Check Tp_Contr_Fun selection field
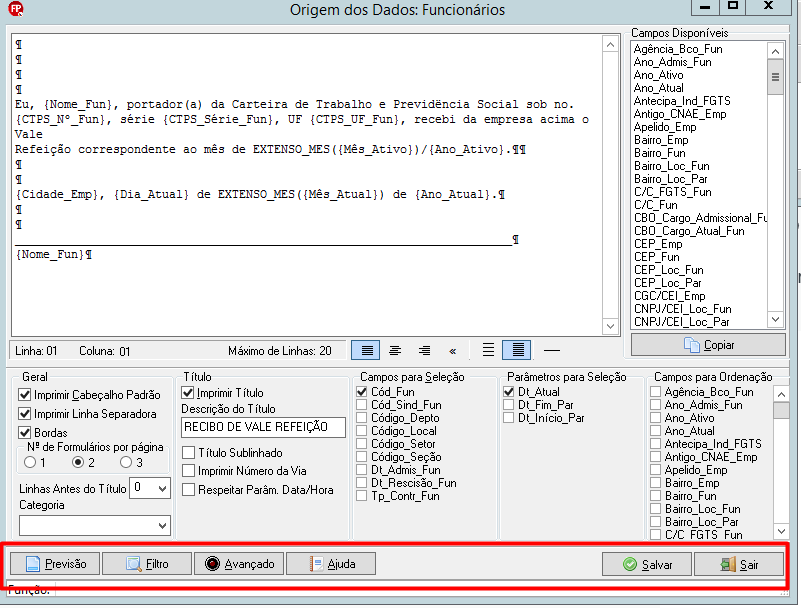Screen dimensions: 801x608 [x=362, y=496]
